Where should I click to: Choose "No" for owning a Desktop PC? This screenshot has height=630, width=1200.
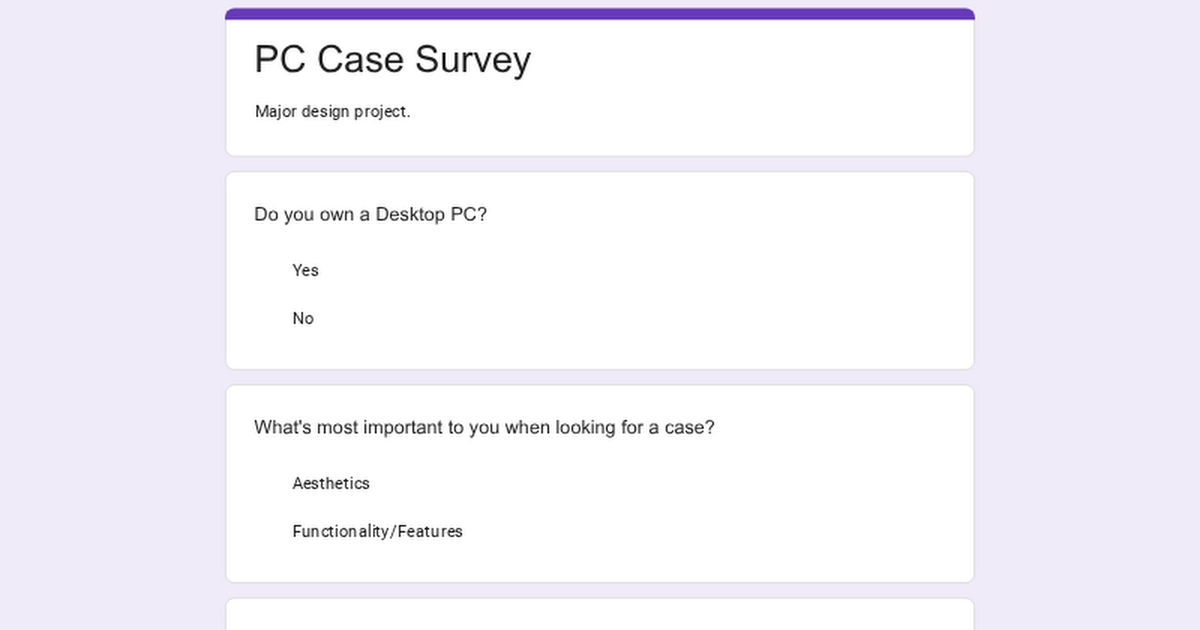pos(303,318)
